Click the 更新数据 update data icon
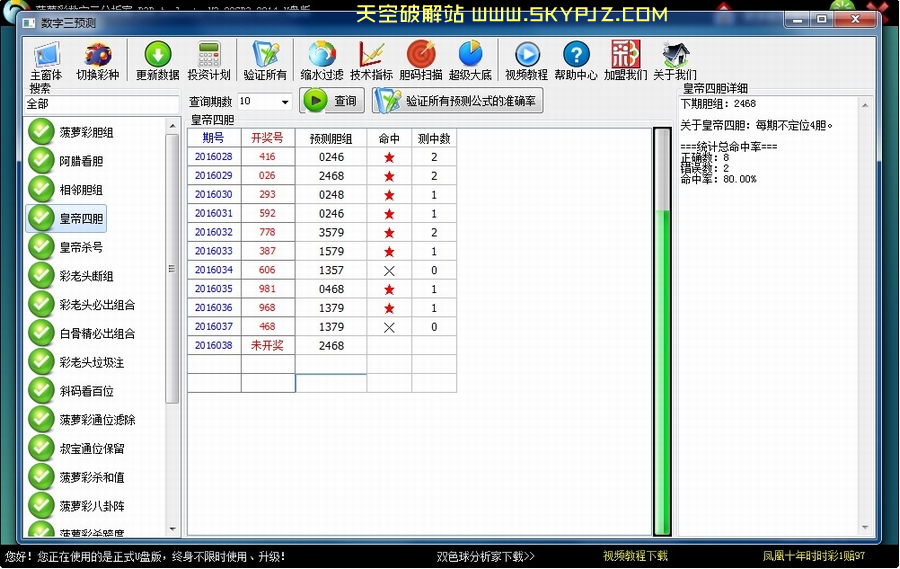The width and height of the screenshot is (900, 569). pyautogui.click(x=158, y=56)
